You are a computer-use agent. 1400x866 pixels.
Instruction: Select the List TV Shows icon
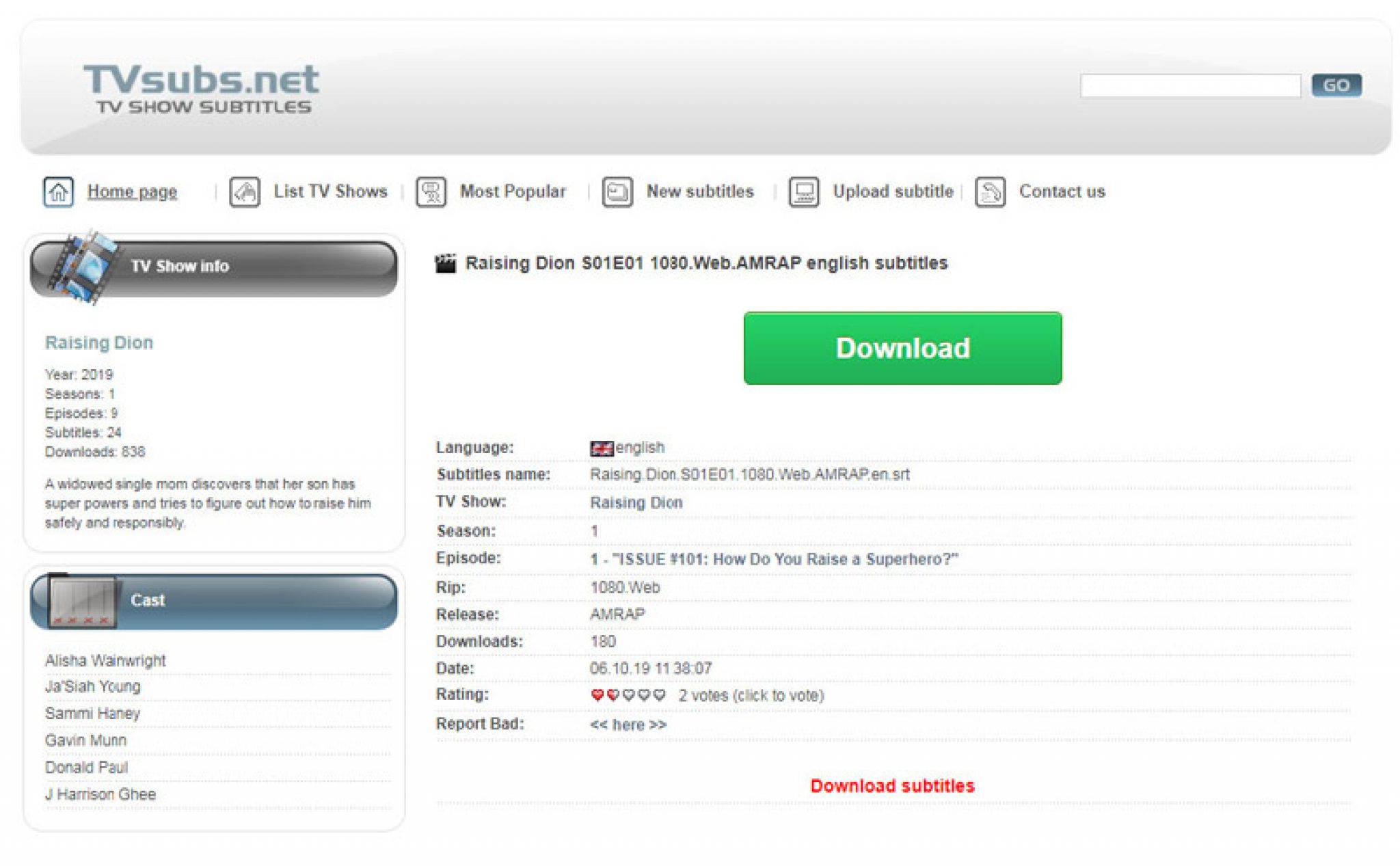tap(246, 192)
